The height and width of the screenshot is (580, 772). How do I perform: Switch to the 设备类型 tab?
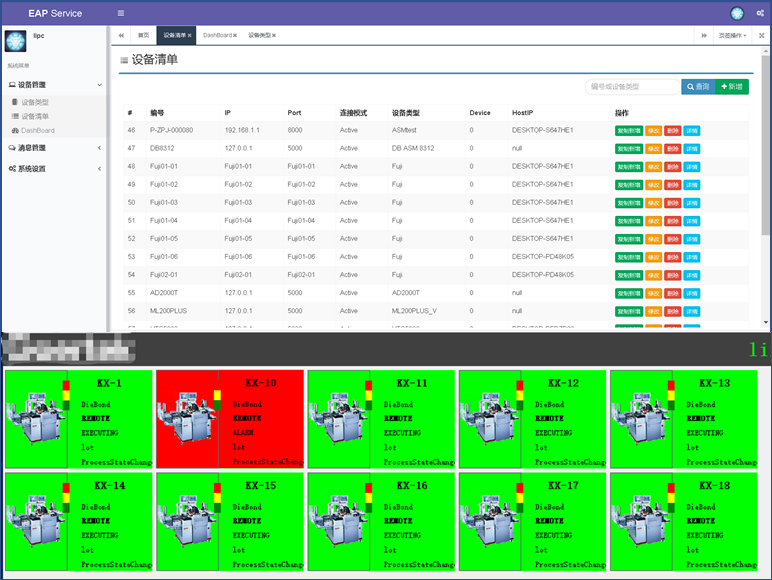(x=261, y=35)
